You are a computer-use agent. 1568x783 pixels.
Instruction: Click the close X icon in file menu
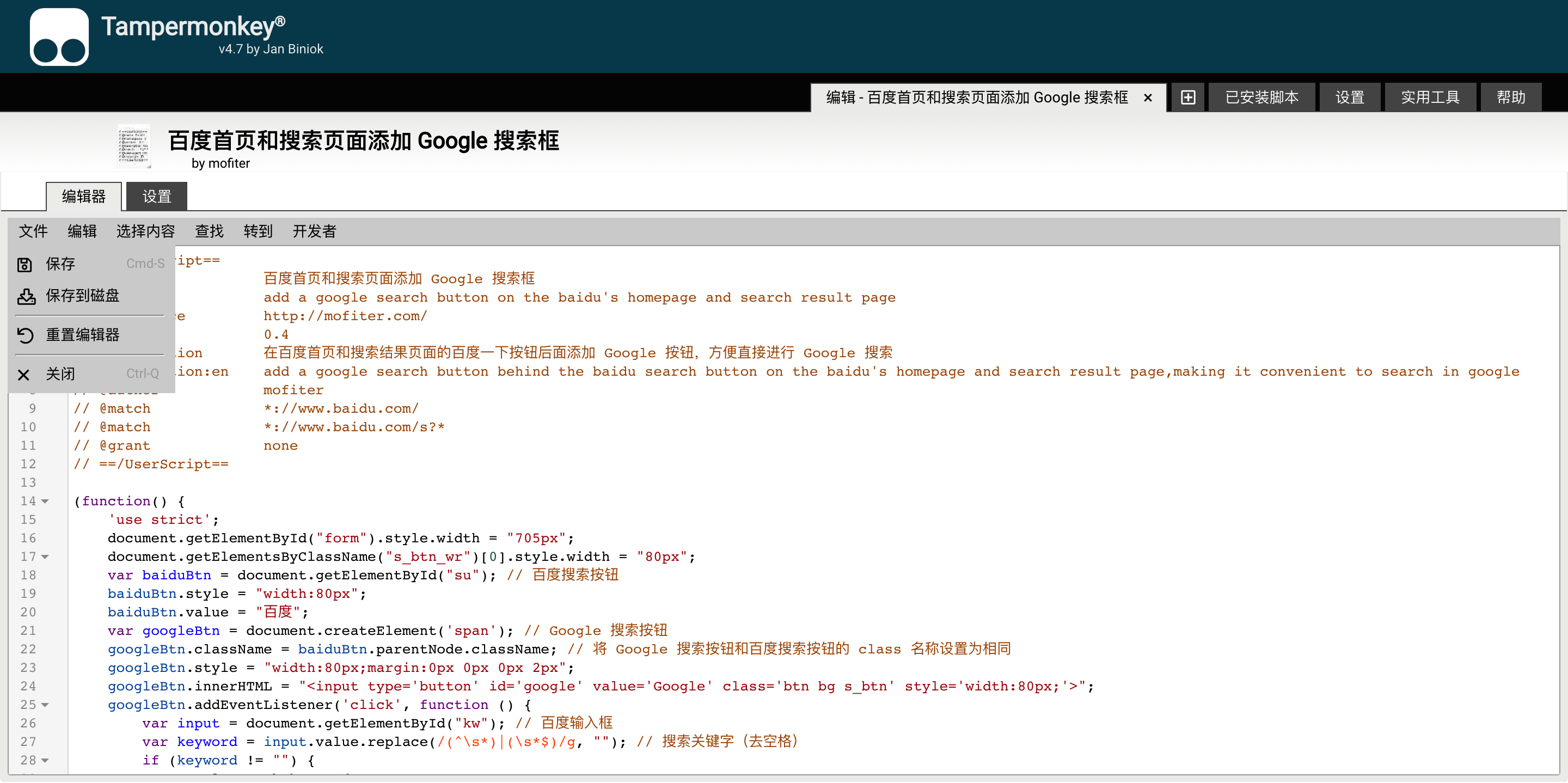click(24, 375)
